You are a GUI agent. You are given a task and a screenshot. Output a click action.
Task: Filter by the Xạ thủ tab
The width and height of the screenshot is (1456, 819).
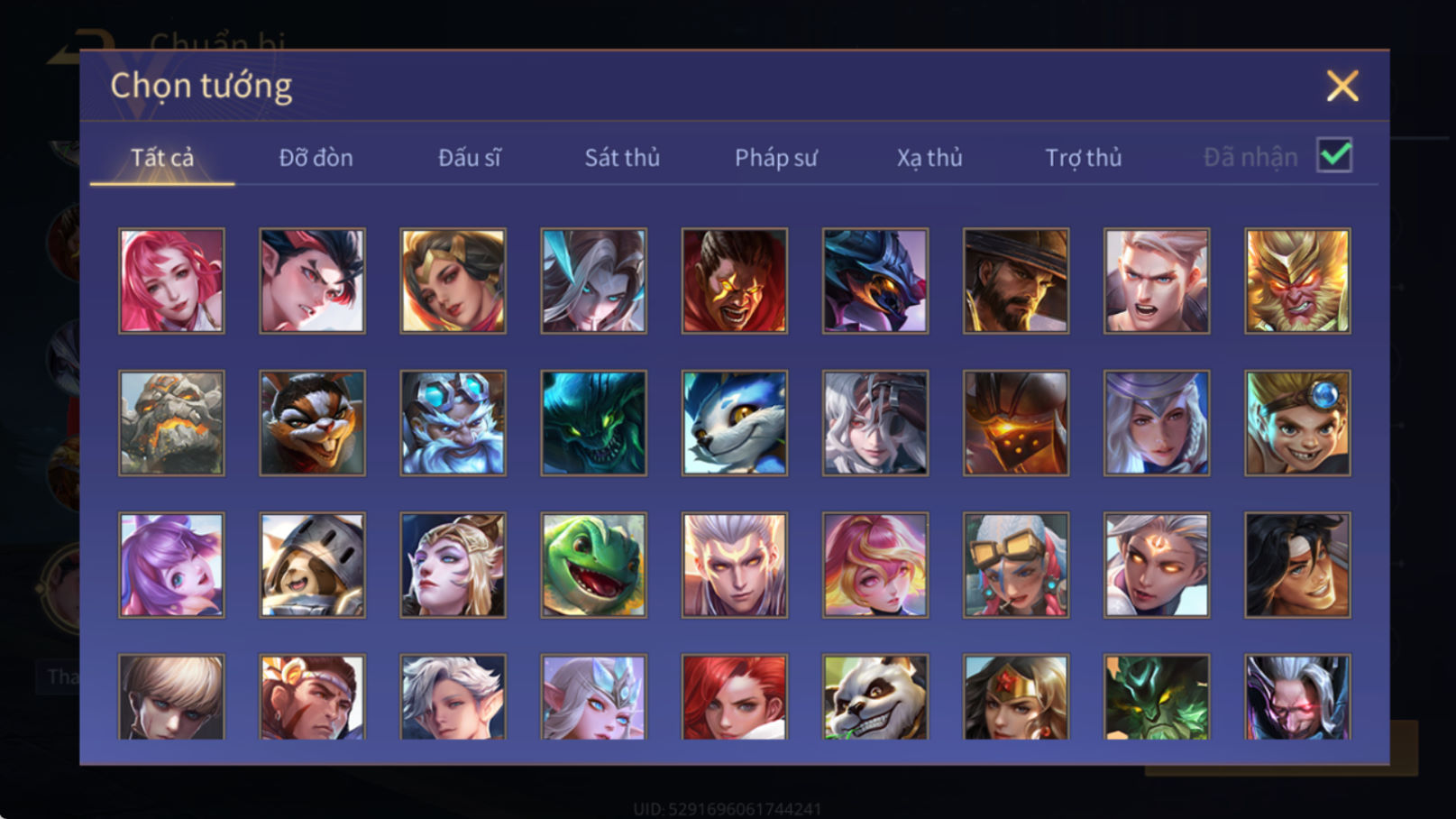coord(929,158)
